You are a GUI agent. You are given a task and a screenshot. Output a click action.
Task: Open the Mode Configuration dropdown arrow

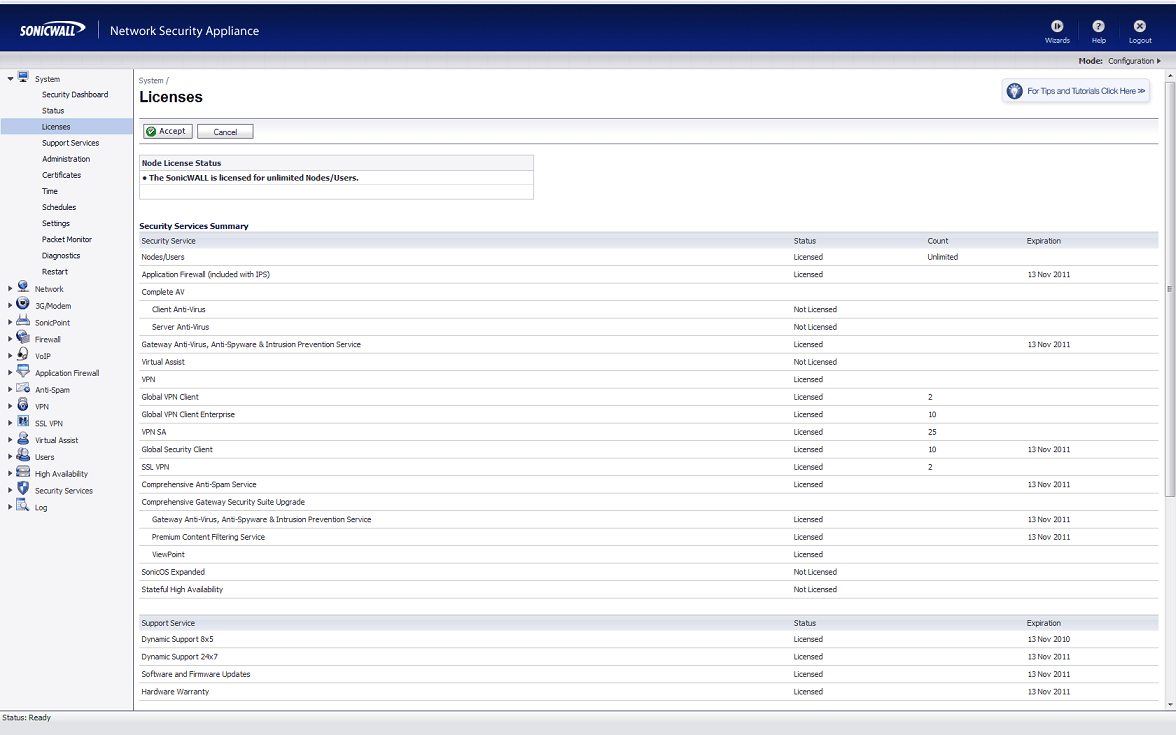click(x=1159, y=61)
